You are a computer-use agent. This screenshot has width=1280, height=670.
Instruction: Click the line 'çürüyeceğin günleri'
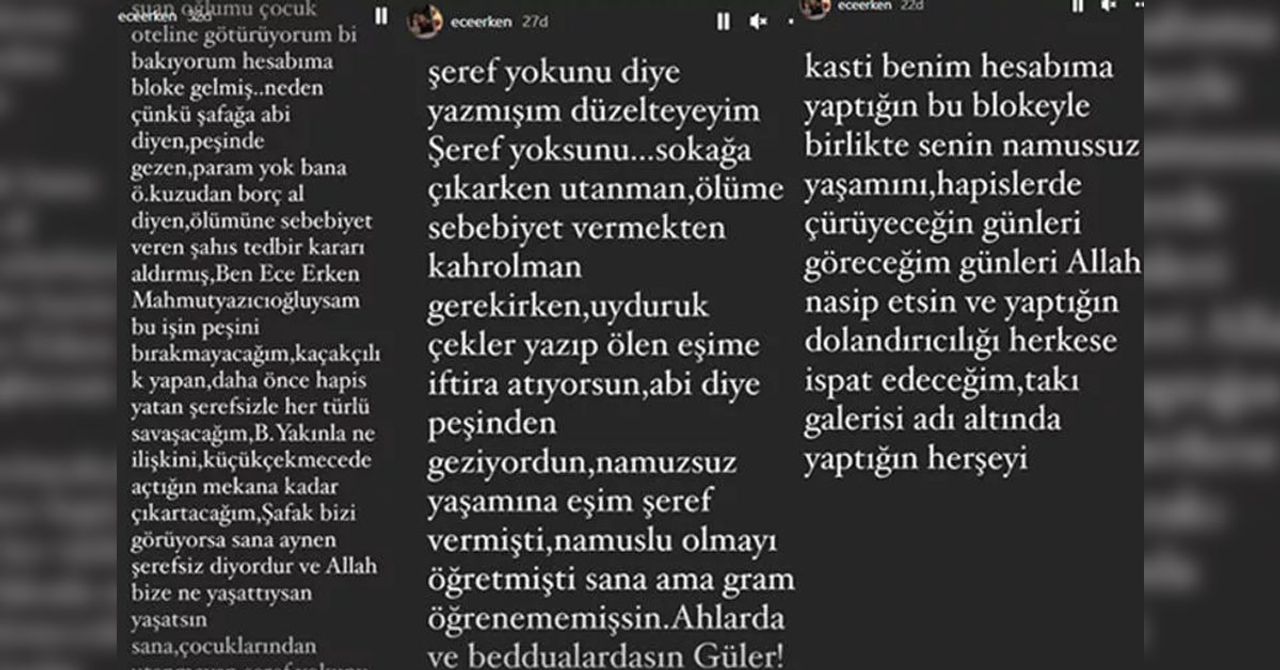pos(942,224)
